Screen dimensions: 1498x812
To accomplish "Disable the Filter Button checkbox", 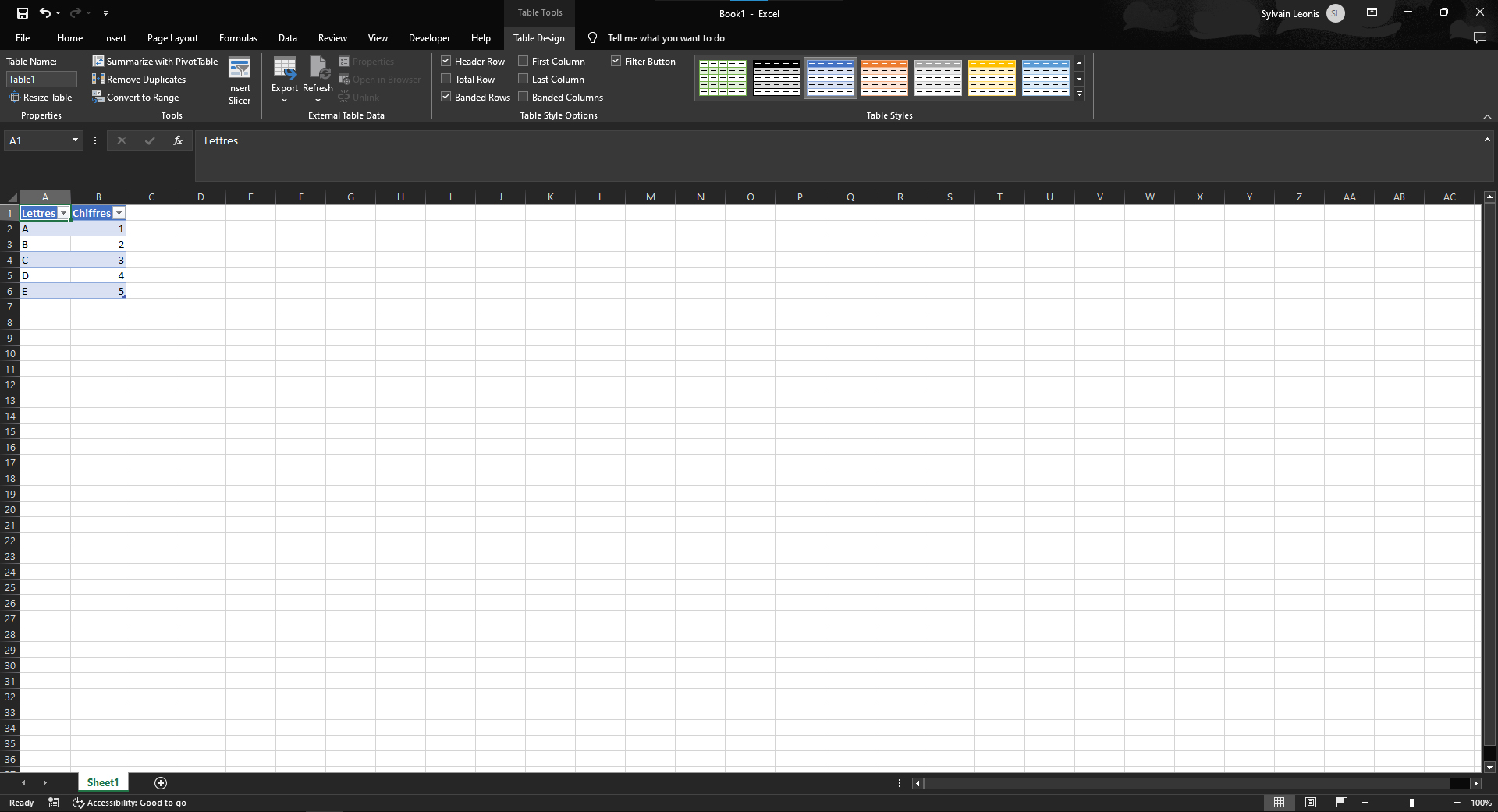I will pos(616,61).
